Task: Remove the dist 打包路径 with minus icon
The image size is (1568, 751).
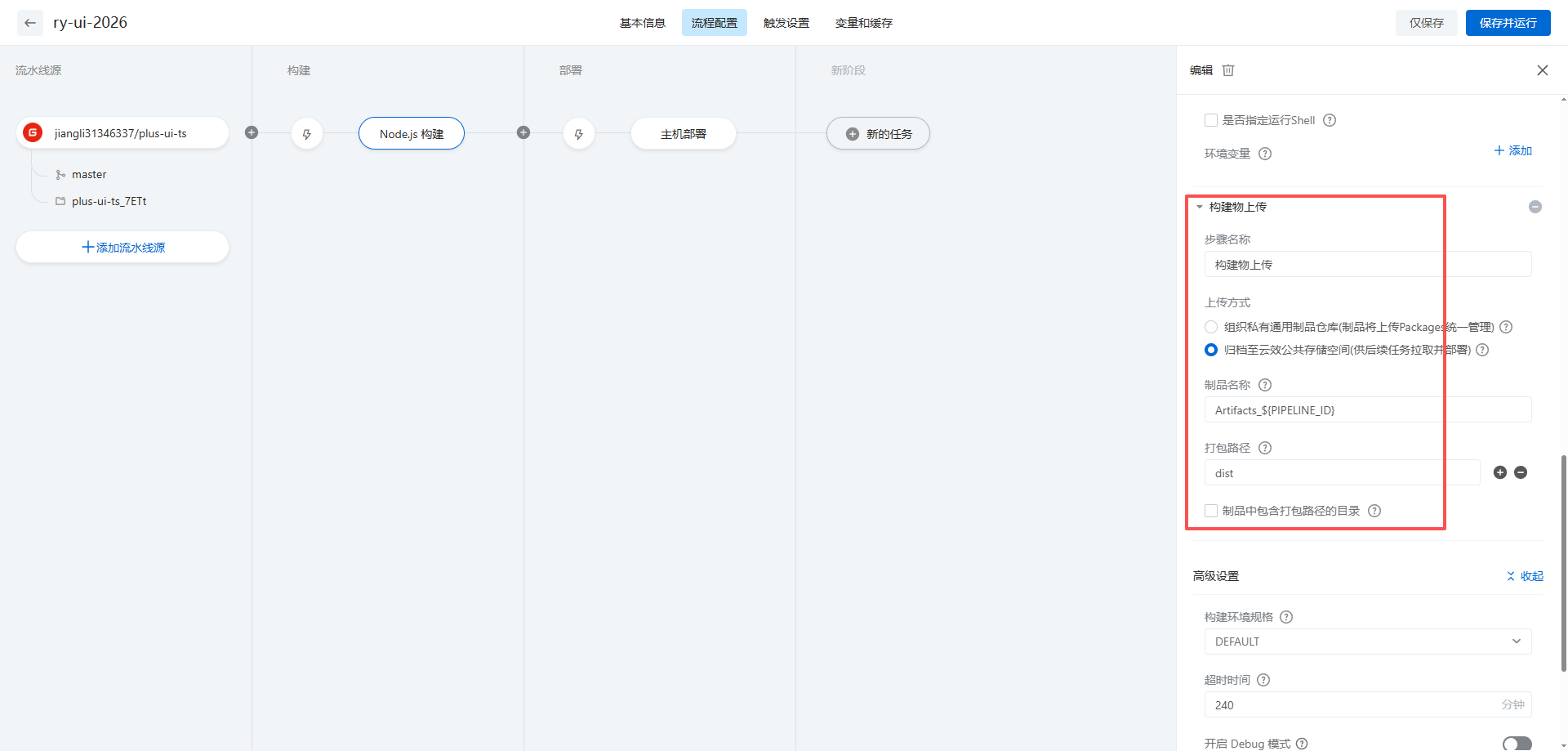Action: click(1521, 472)
